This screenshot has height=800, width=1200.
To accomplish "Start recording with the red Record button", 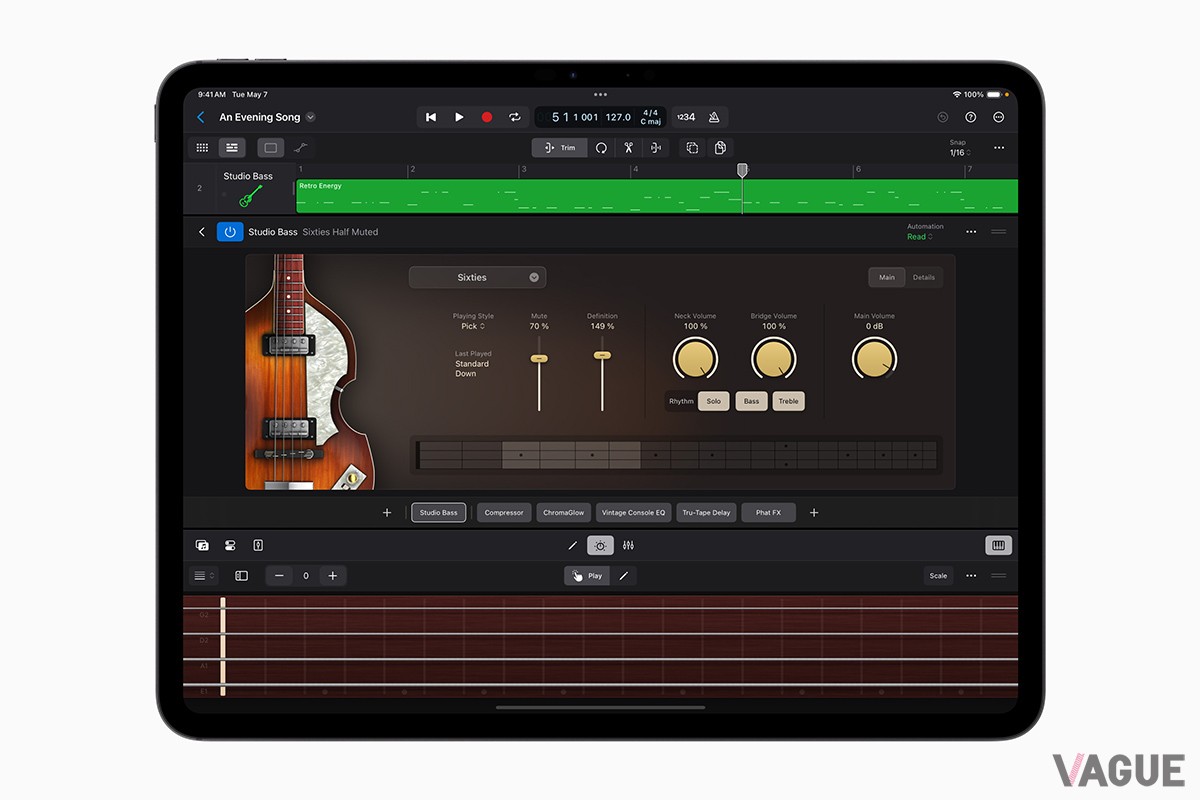I will pyautogui.click(x=487, y=117).
